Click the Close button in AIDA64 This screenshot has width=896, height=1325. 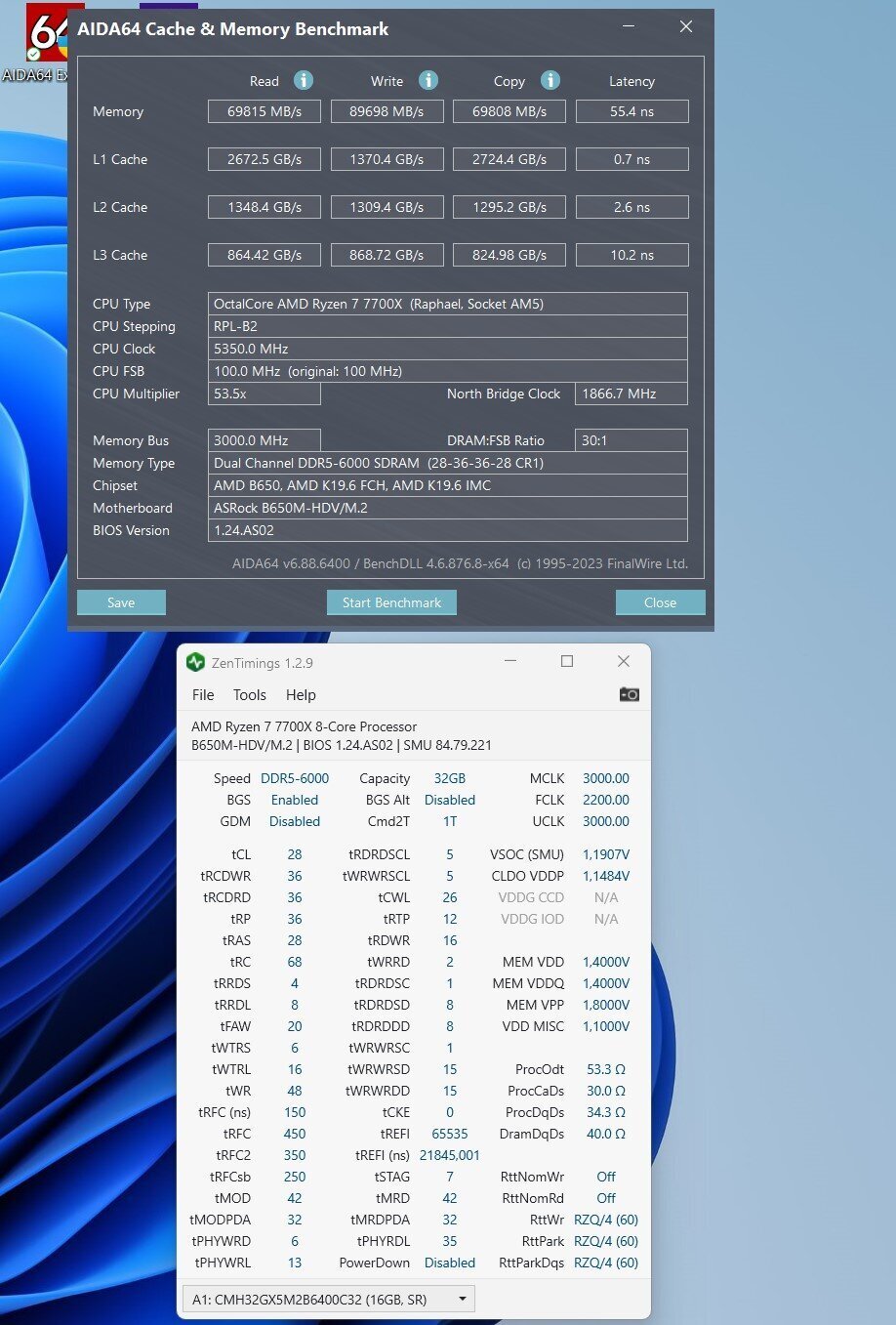coord(660,602)
